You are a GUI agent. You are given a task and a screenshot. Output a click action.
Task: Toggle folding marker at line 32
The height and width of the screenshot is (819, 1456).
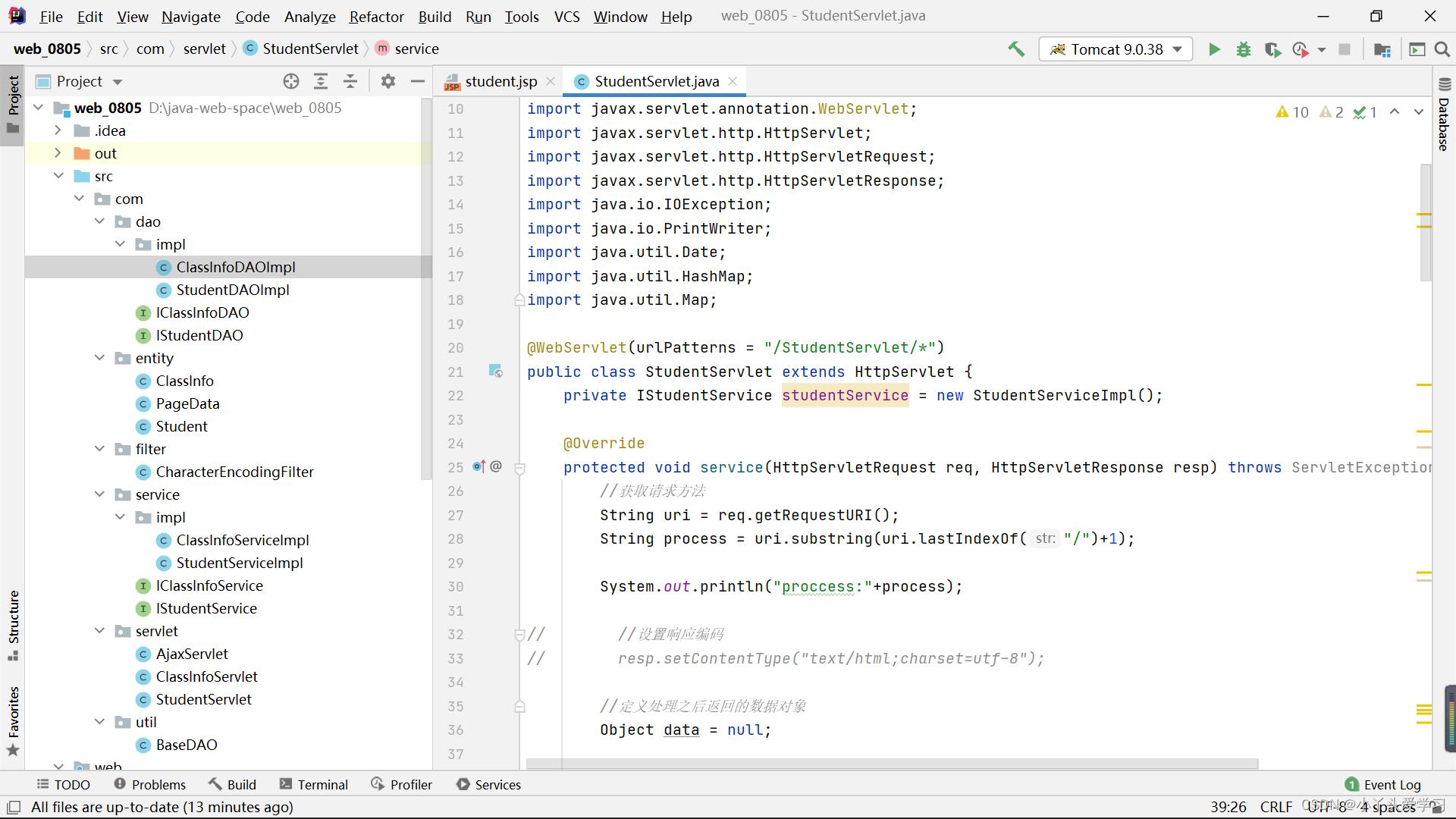click(520, 635)
